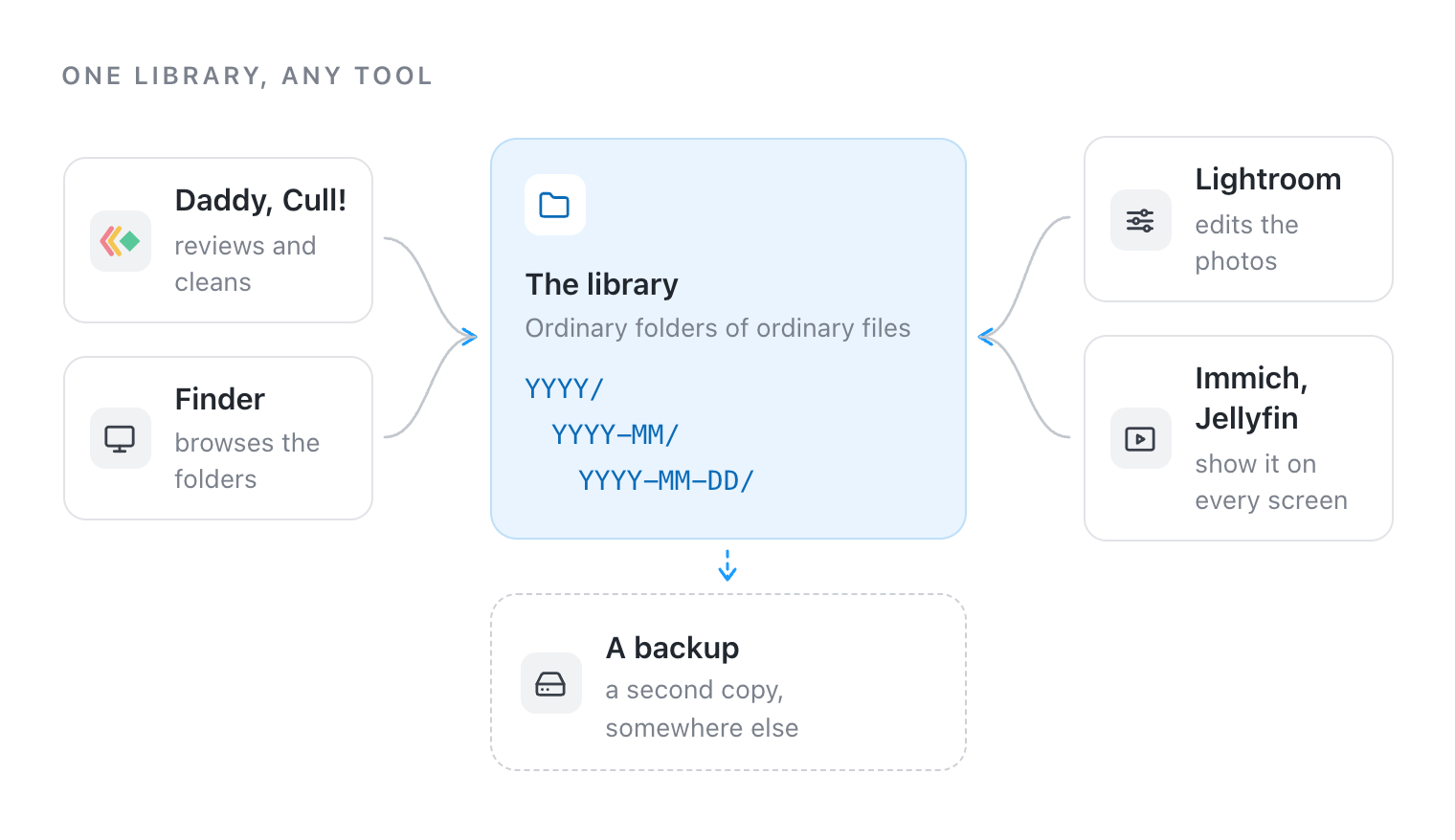
Task: Click the Immich, Jellyfin play icon
Action: 1141,438
